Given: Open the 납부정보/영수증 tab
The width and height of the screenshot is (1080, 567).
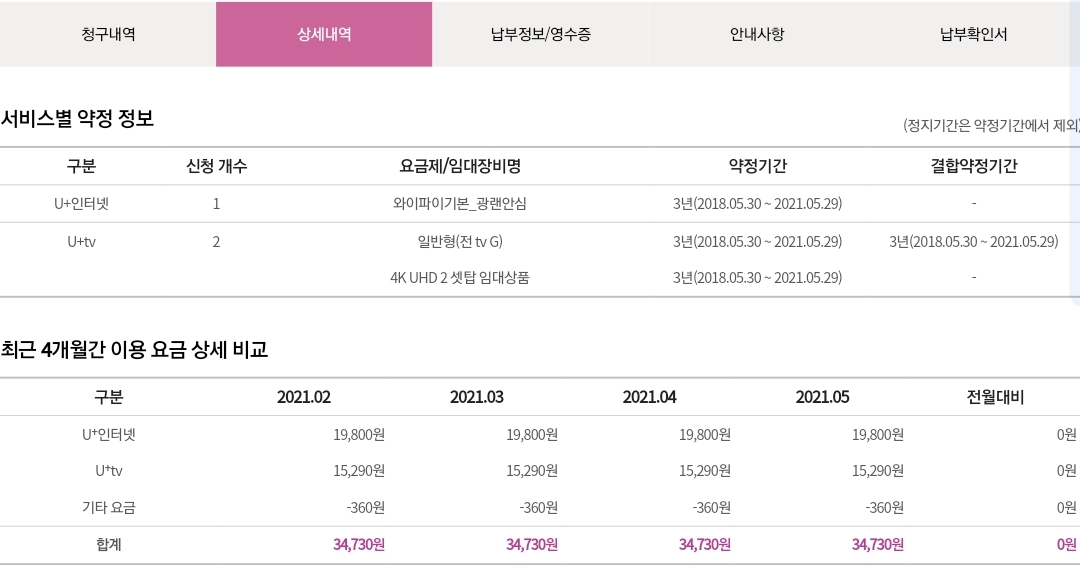Looking at the screenshot, I should [x=541, y=34].
